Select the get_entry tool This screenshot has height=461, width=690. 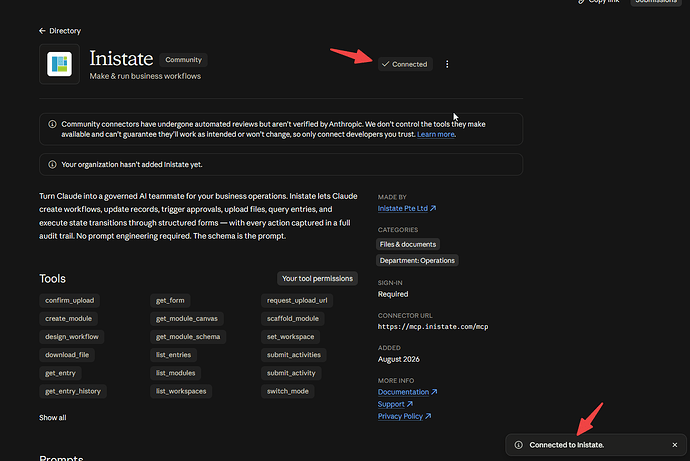(60, 373)
